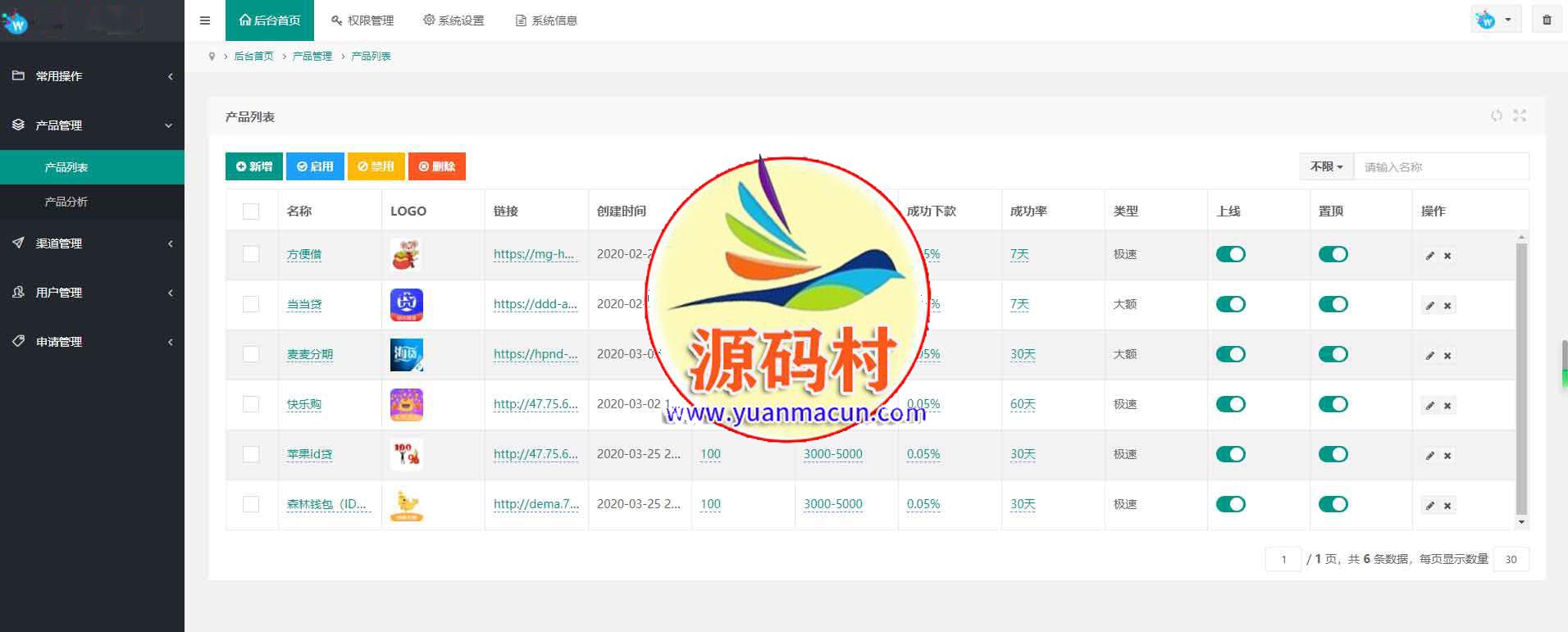Expand 用户管理 sidebar menu
The height and width of the screenshot is (632, 1568).
(x=92, y=293)
